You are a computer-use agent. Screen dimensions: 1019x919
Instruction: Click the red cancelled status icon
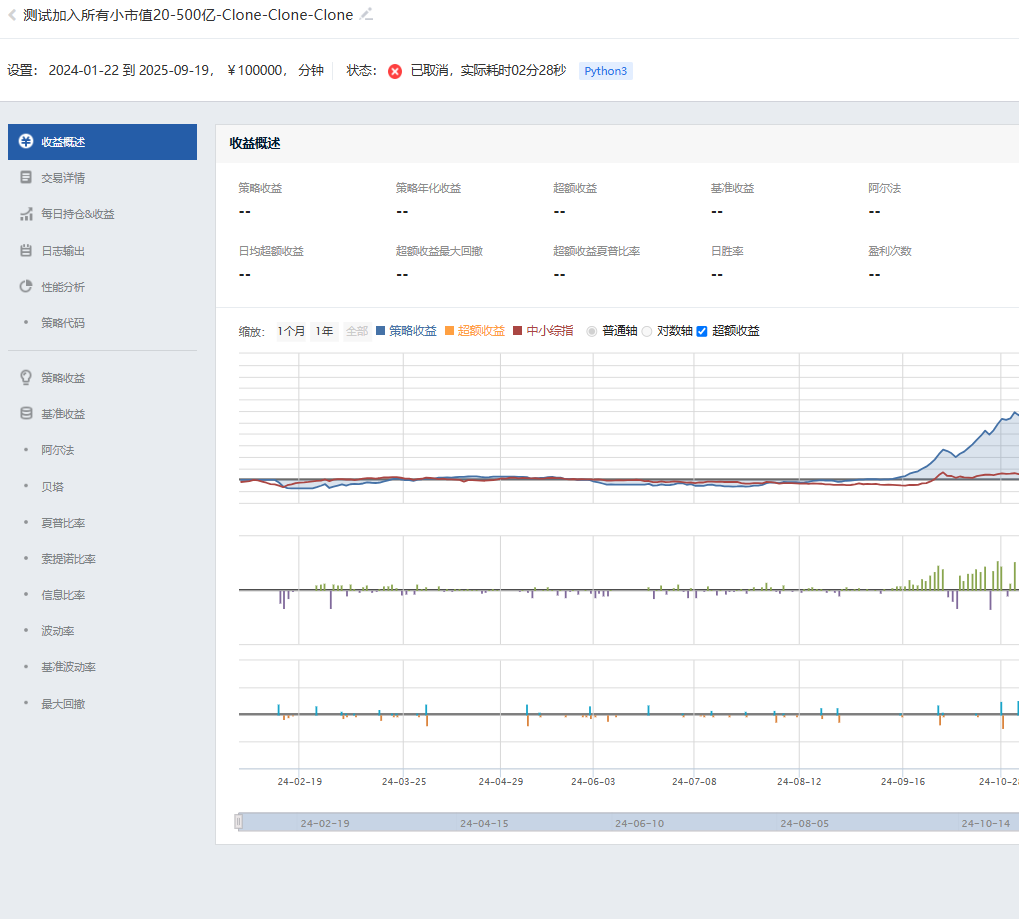click(x=395, y=71)
